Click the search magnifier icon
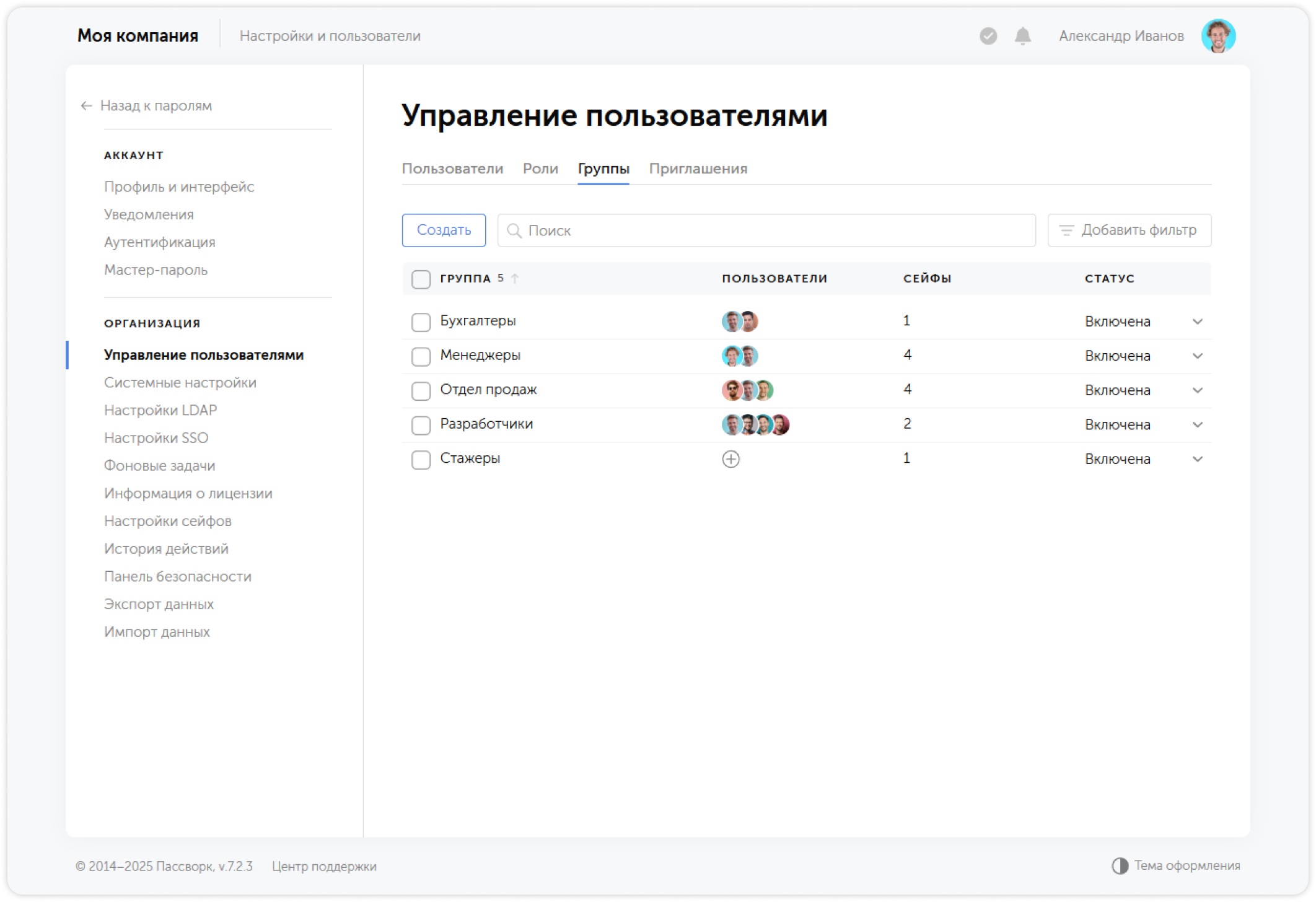This screenshot has height=902, width=1316. pyautogui.click(x=515, y=230)
